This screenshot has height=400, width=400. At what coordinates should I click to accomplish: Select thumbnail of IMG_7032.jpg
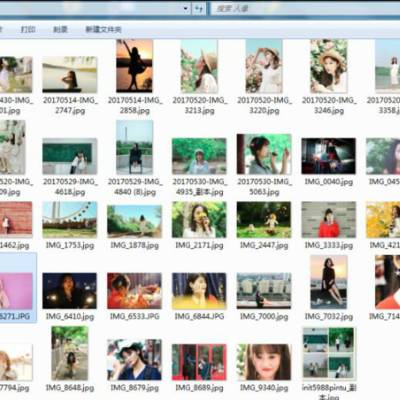[329, 282]
